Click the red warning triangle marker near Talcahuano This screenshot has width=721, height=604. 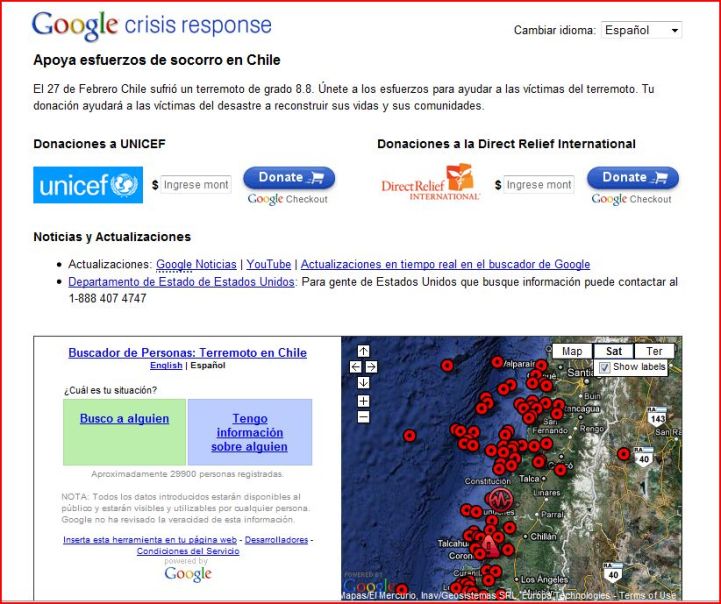(x=490, y=546)
